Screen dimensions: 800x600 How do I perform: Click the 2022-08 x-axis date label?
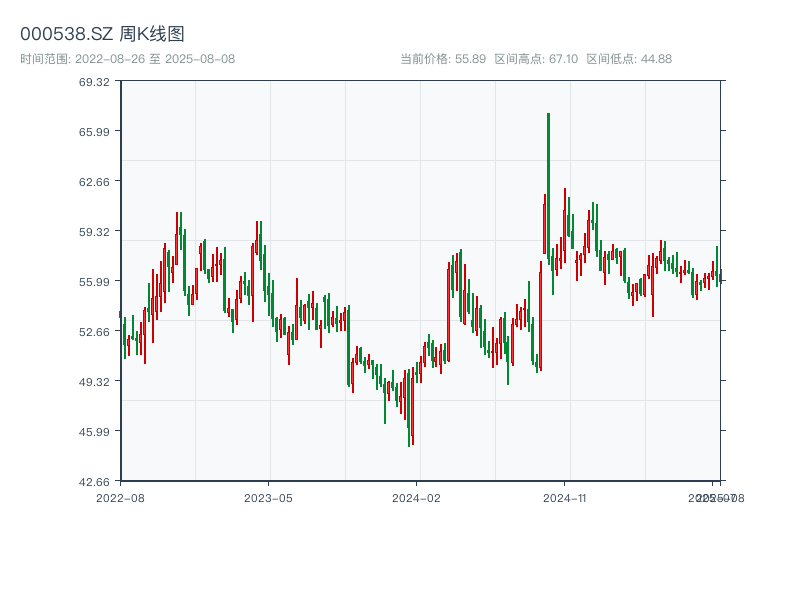(x=120, y=497)
